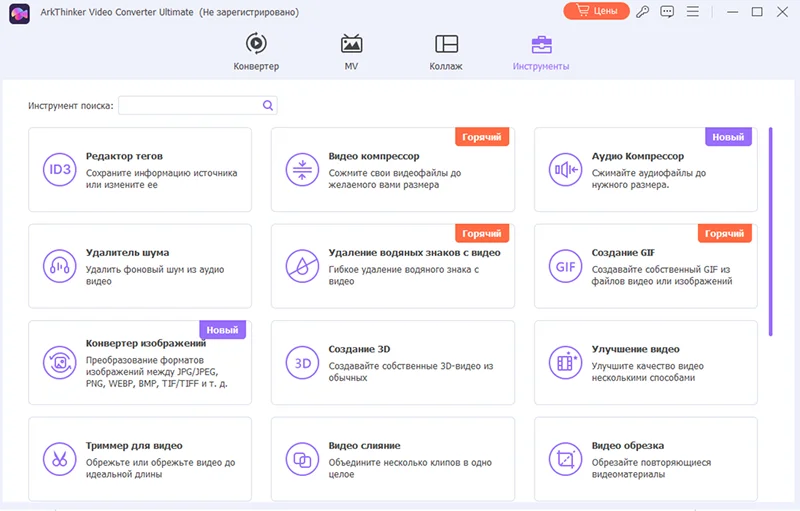Open the Видео слияние title
This screenshot has height=511, width=800.
364,445
